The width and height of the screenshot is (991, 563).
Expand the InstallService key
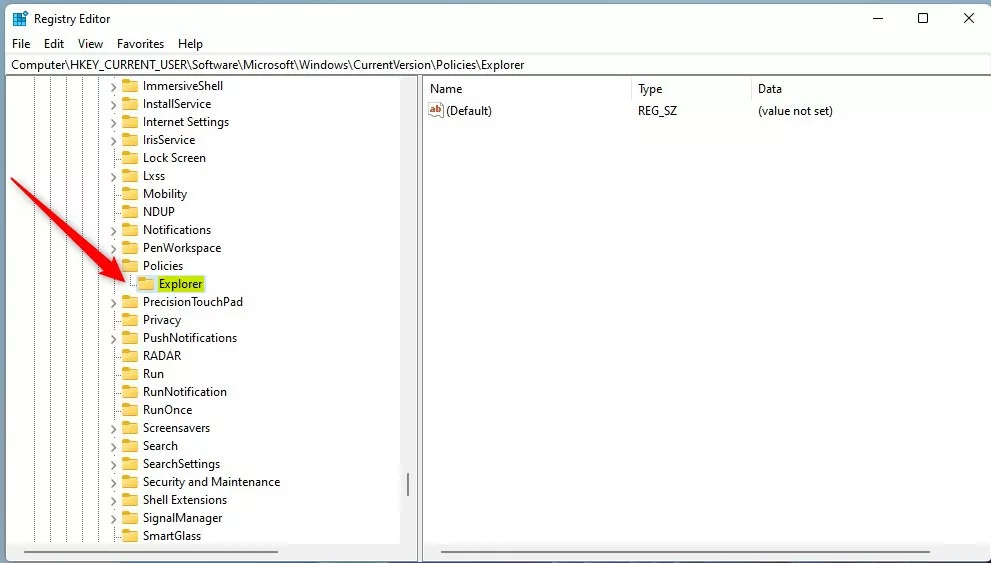pos(113,104)
